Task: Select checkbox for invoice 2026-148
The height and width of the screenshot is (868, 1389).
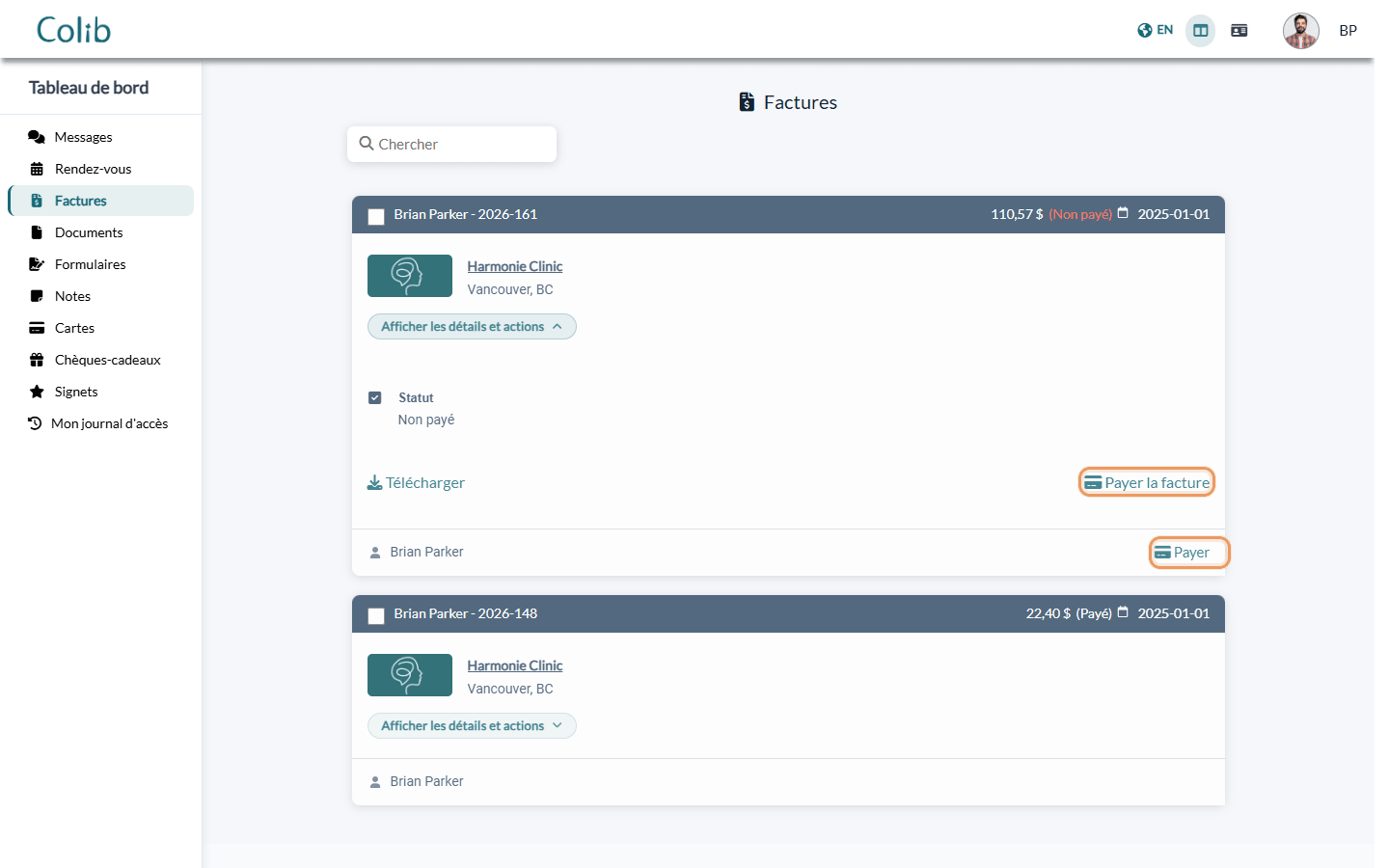Action: [376, 616]
